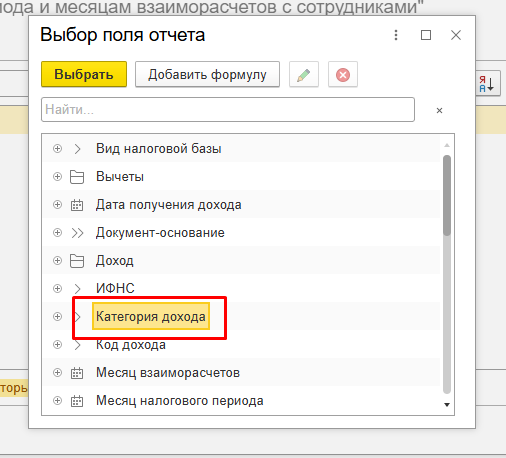The height and width of the screenshot is (458, 506).
Task: Expand the ИФНС chevron
Action: coord(77,289)
